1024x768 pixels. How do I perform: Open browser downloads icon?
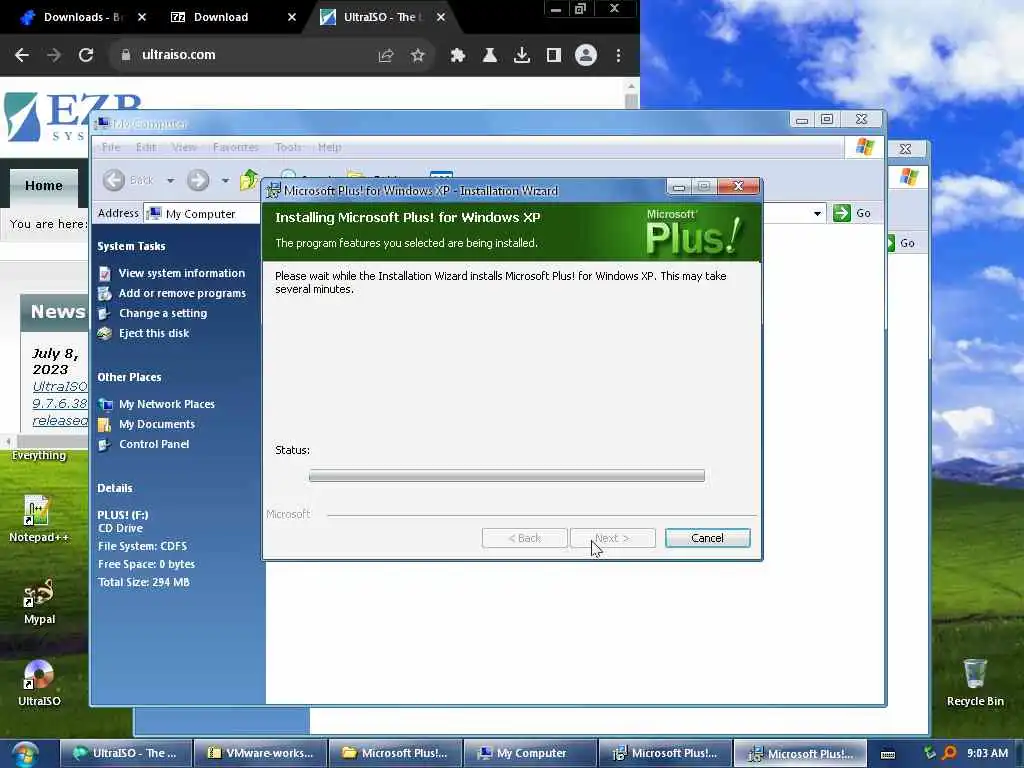pos(522,56)
